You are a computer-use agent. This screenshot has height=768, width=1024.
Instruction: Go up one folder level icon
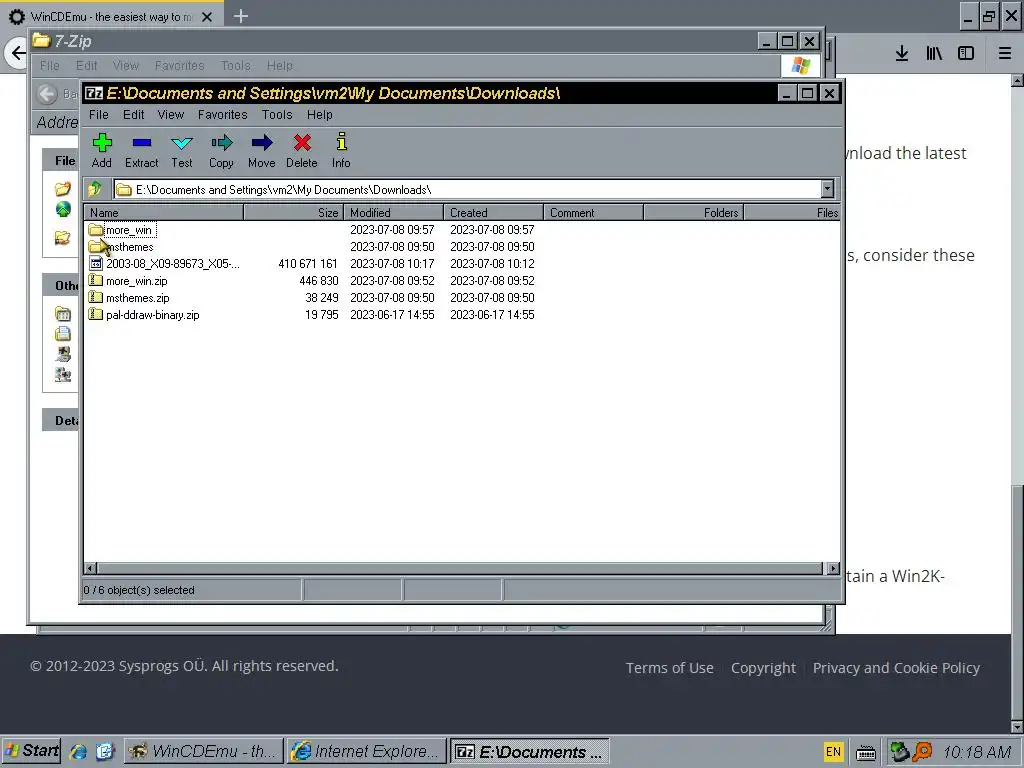click(95, 189)
